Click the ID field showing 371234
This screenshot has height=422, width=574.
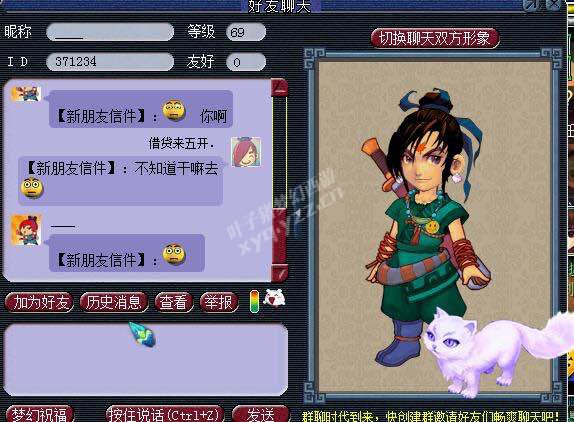coord(110,61)
